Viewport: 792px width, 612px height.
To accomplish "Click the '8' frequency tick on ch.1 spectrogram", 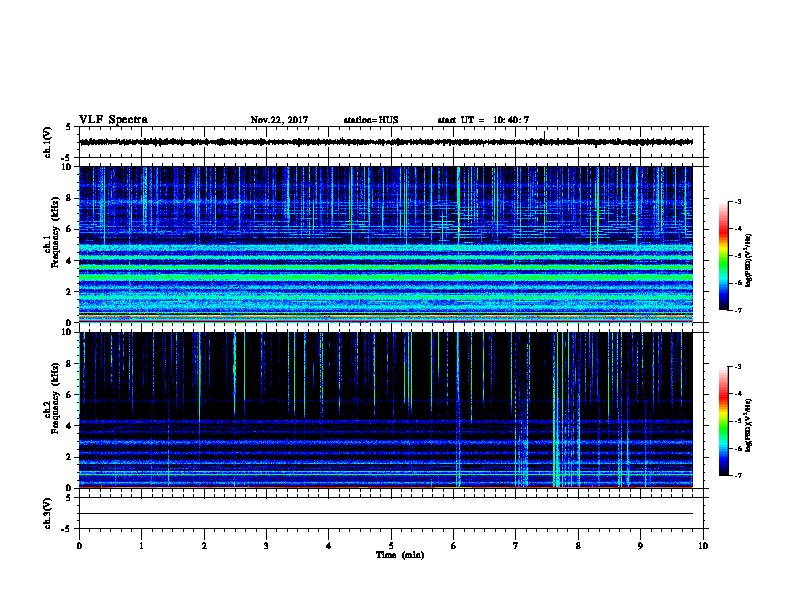I will click(70, 198).
